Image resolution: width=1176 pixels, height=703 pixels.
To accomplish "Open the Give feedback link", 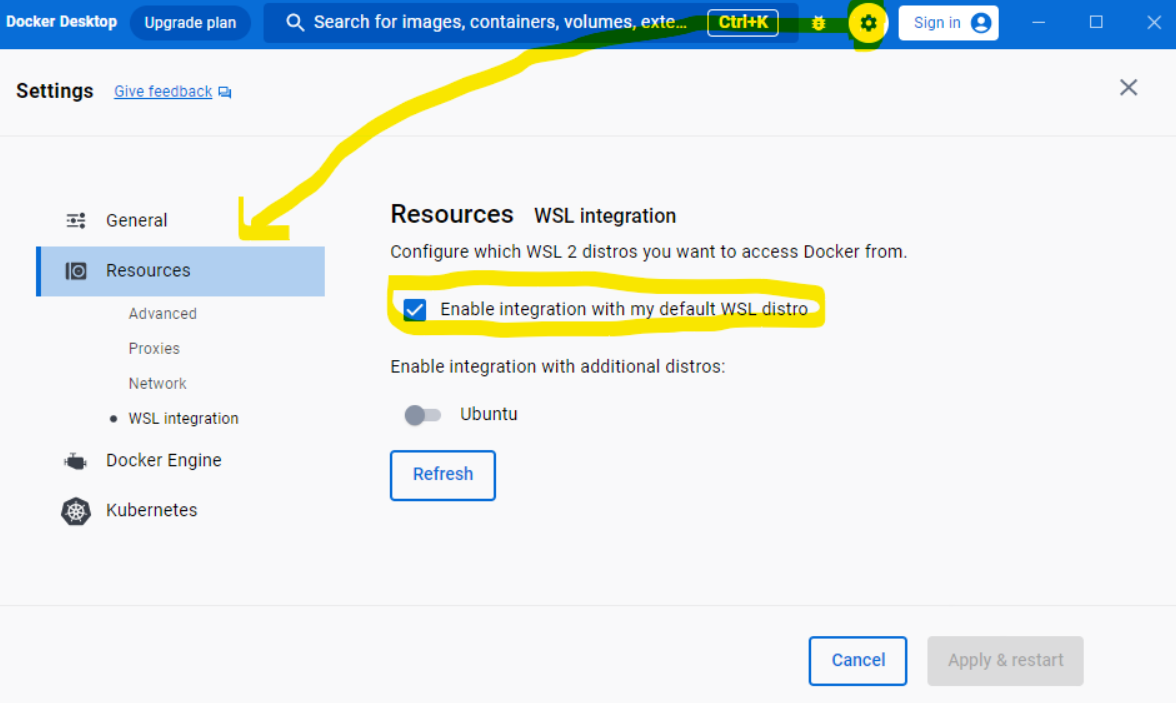I will [x=163, y=92].
